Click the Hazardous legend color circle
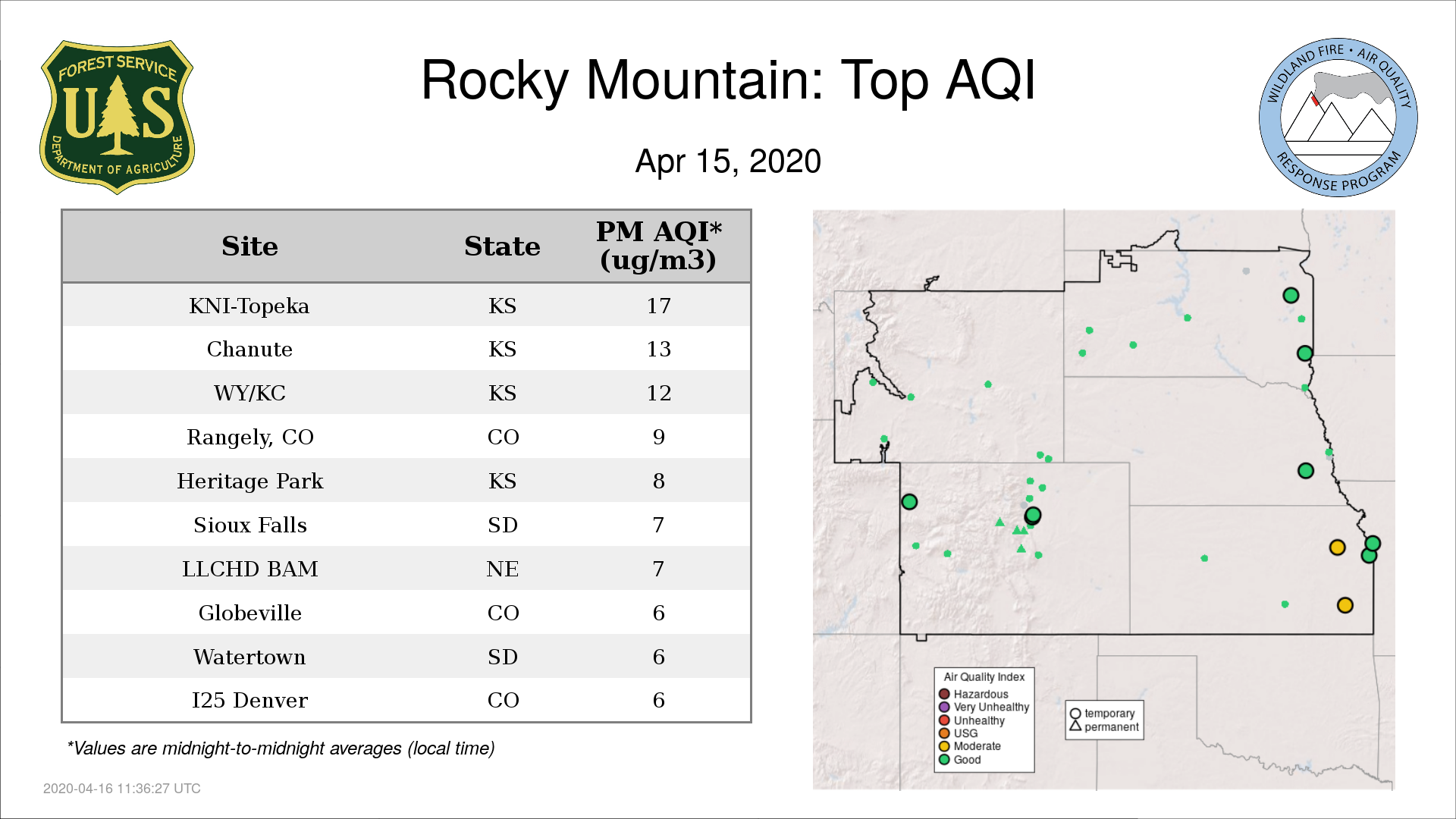This screenshot has height=819, width=1456. 944,694
